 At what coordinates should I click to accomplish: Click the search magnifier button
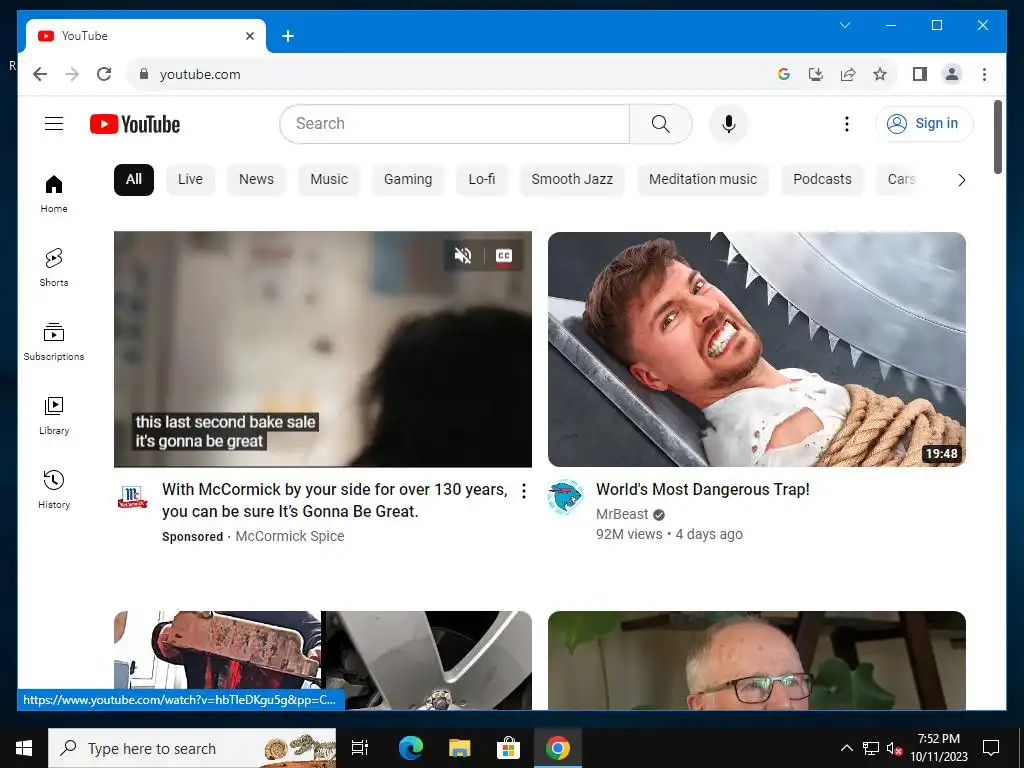[x=660, y=124]
